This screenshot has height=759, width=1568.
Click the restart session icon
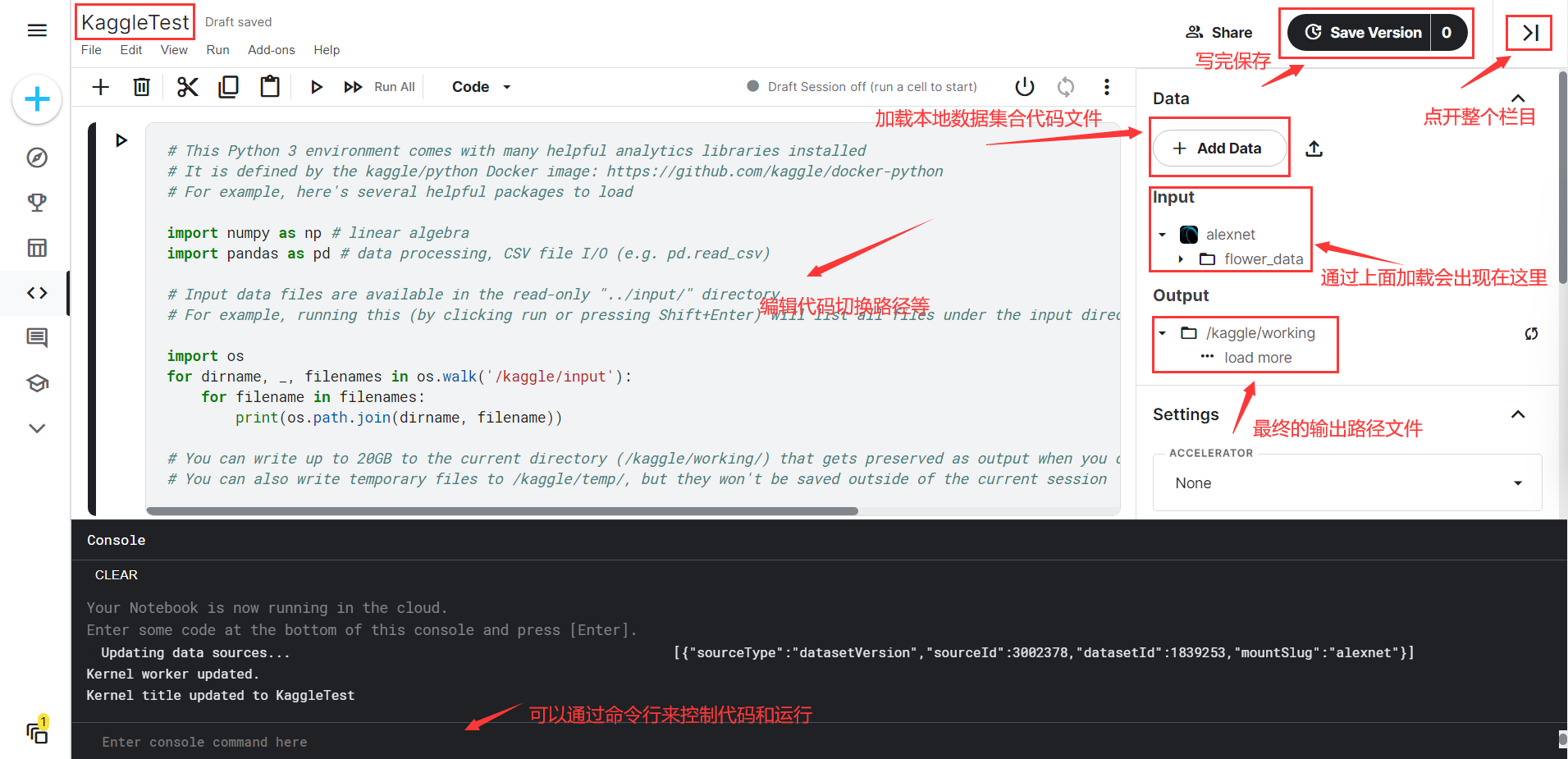pos(1066,87)
